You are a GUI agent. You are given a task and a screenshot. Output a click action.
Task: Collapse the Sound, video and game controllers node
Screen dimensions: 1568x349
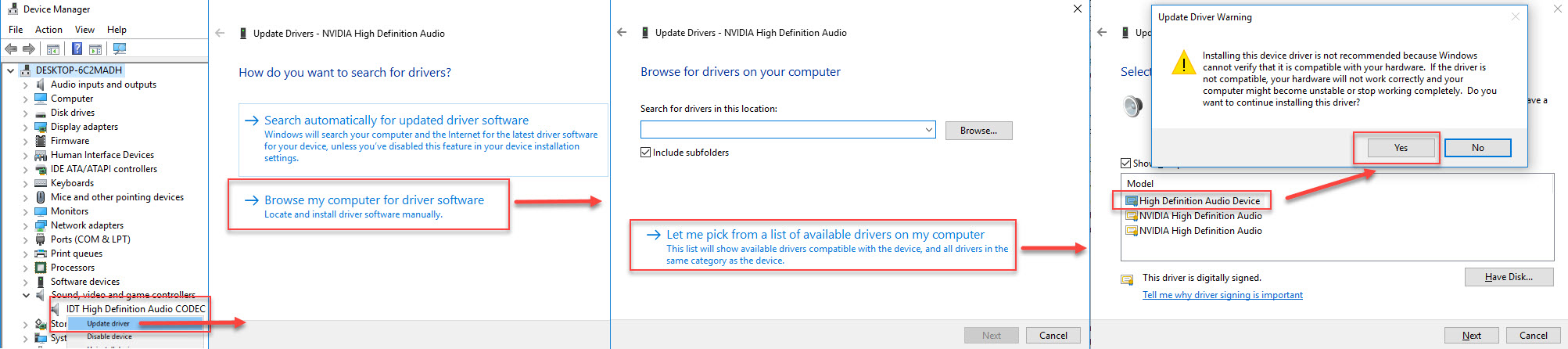pos(26,296)
